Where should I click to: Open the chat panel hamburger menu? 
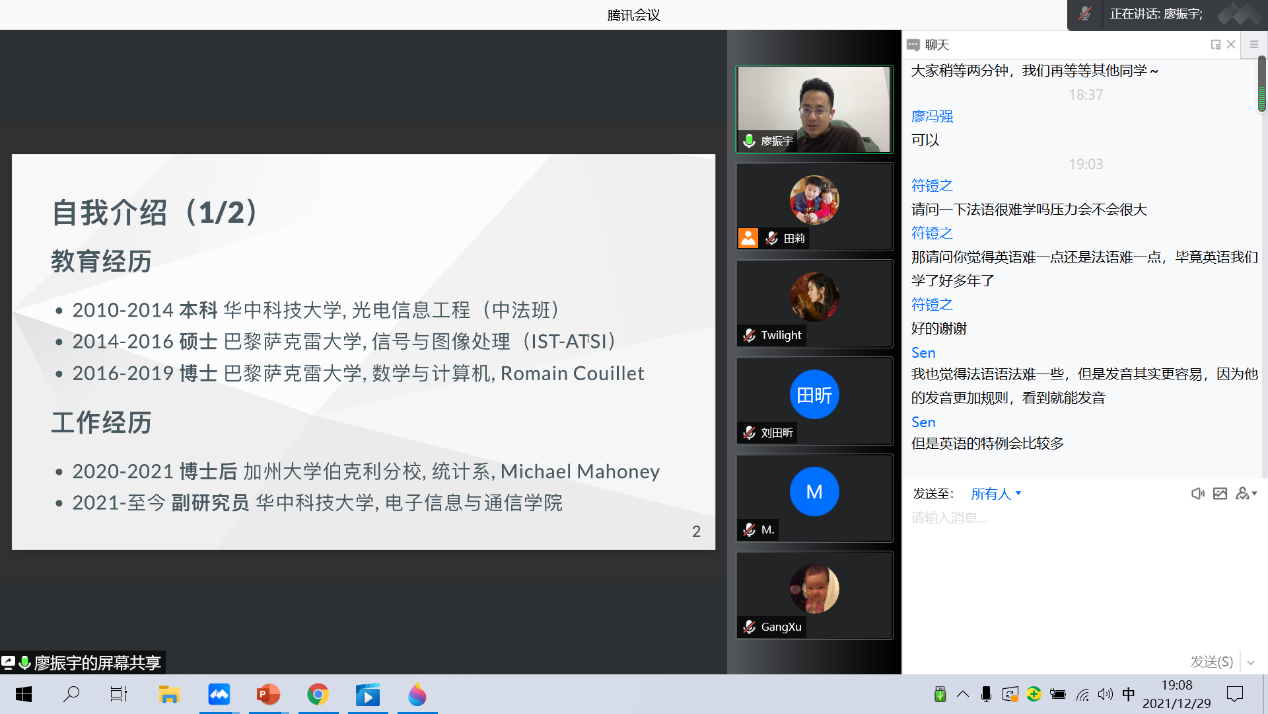[x=1254, y=45]
